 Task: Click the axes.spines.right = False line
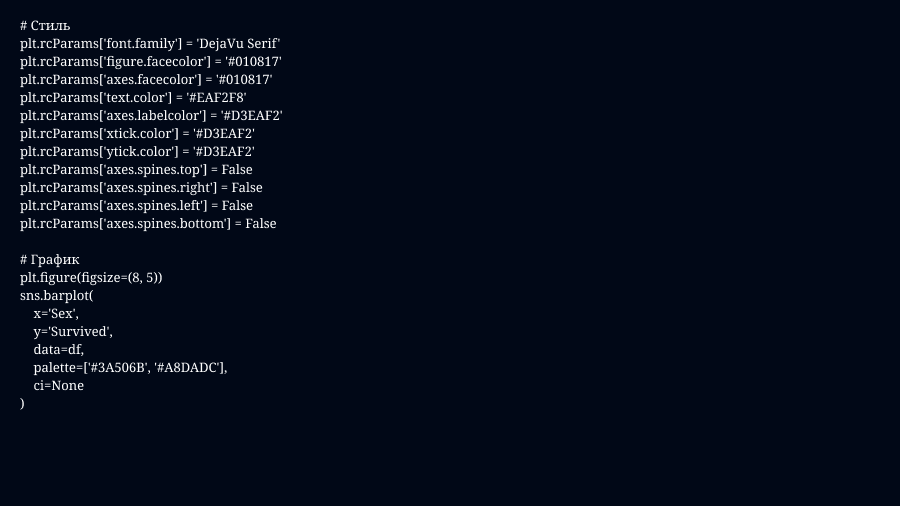141,187
